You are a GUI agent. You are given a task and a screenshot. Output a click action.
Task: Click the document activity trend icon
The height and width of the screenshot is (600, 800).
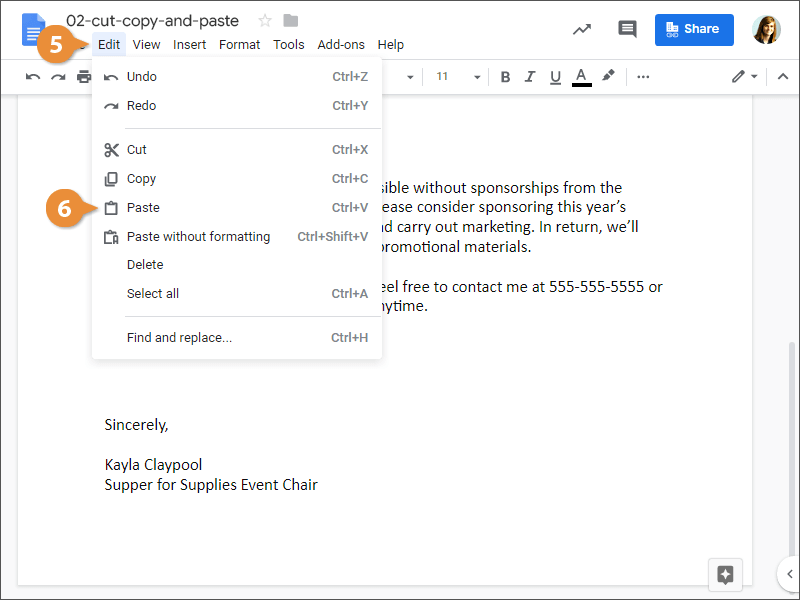pyautogui.click(x=582, y=29)
